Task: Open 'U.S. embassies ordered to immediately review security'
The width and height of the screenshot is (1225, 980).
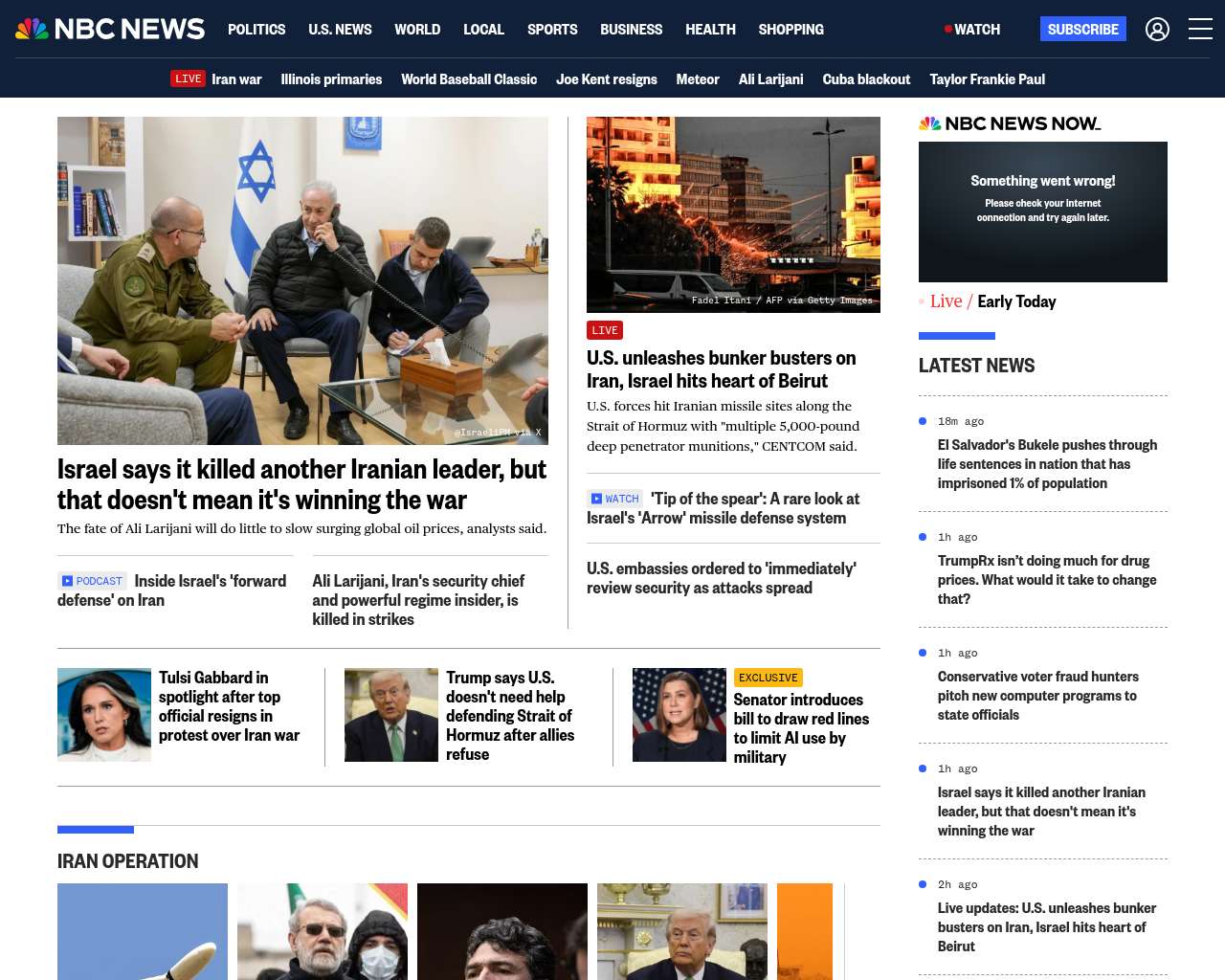Action: pyautogui.click(x=722, y=578)
